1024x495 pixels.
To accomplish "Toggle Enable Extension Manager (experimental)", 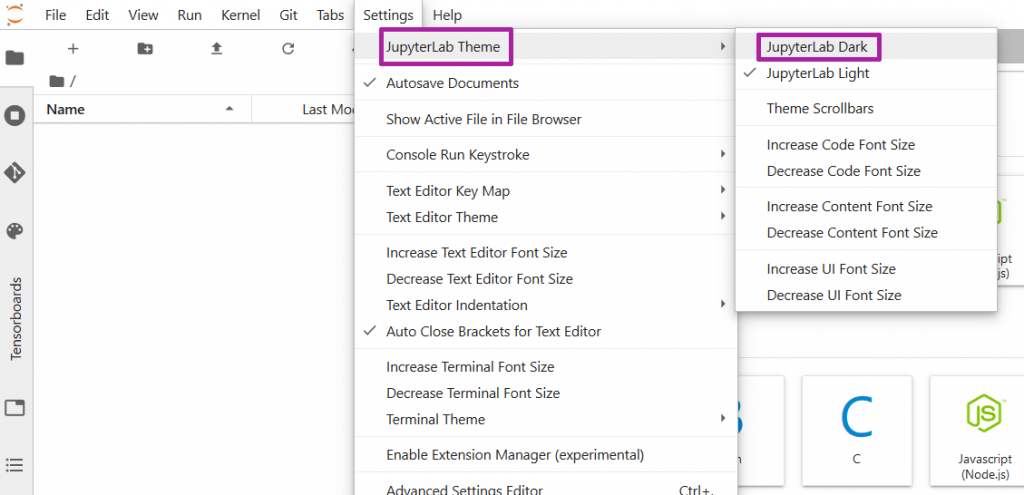I will [x=546, y=454].
